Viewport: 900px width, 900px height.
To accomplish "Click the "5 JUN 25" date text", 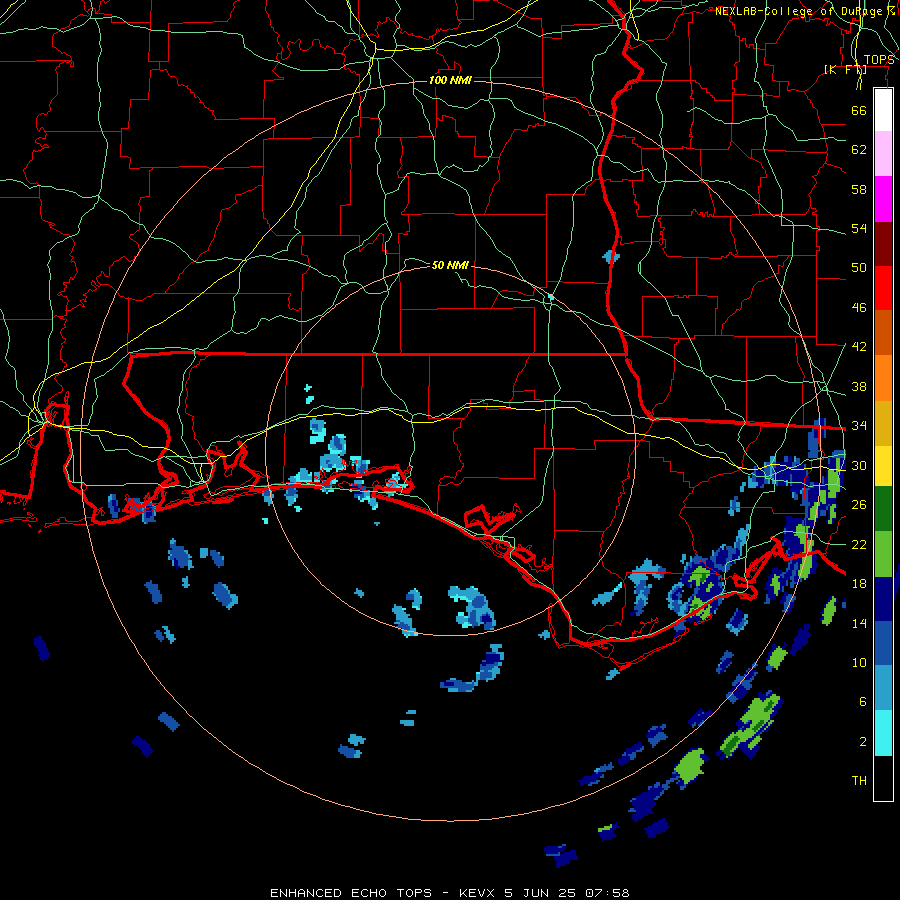I will [x=541, y=893].
